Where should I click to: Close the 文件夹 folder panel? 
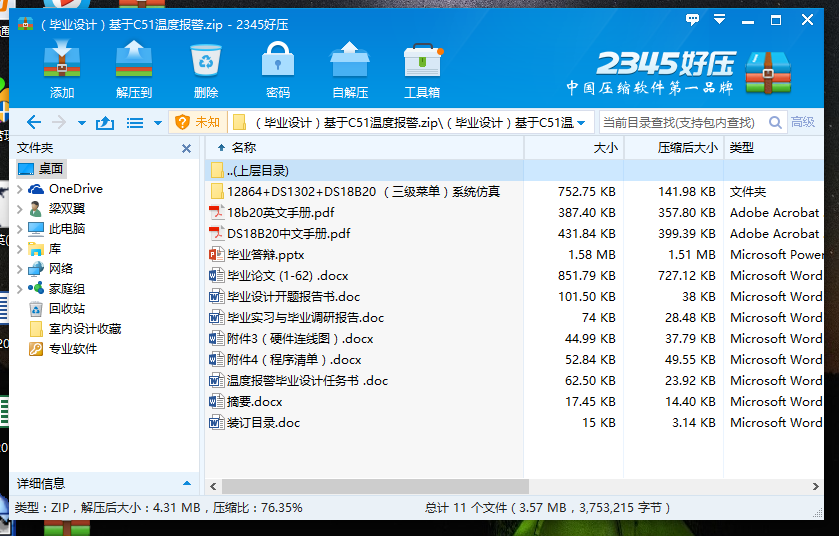coord(186,149)
